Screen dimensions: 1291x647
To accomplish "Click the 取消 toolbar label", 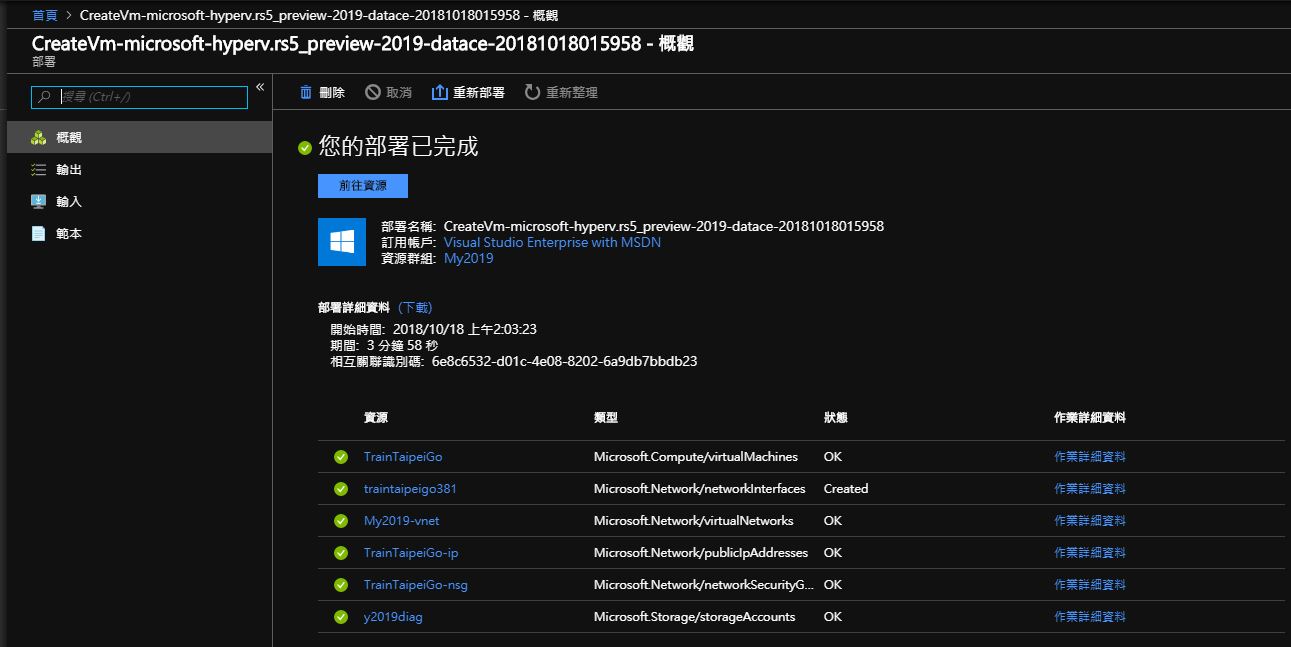I will point(399,92).
